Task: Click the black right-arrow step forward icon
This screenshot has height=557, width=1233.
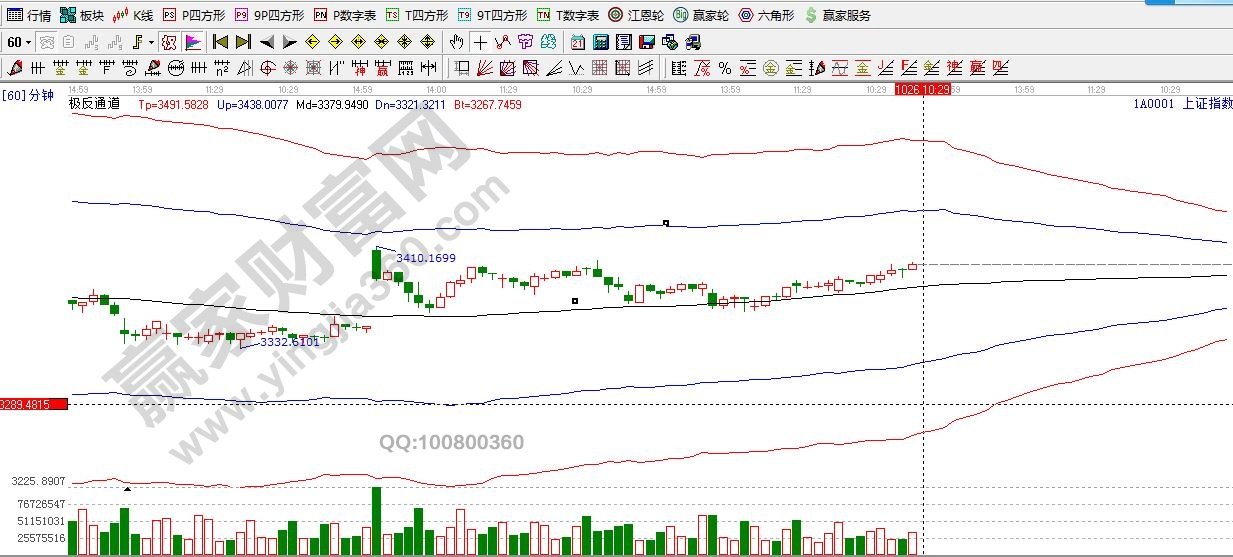Action: (290, 42)
